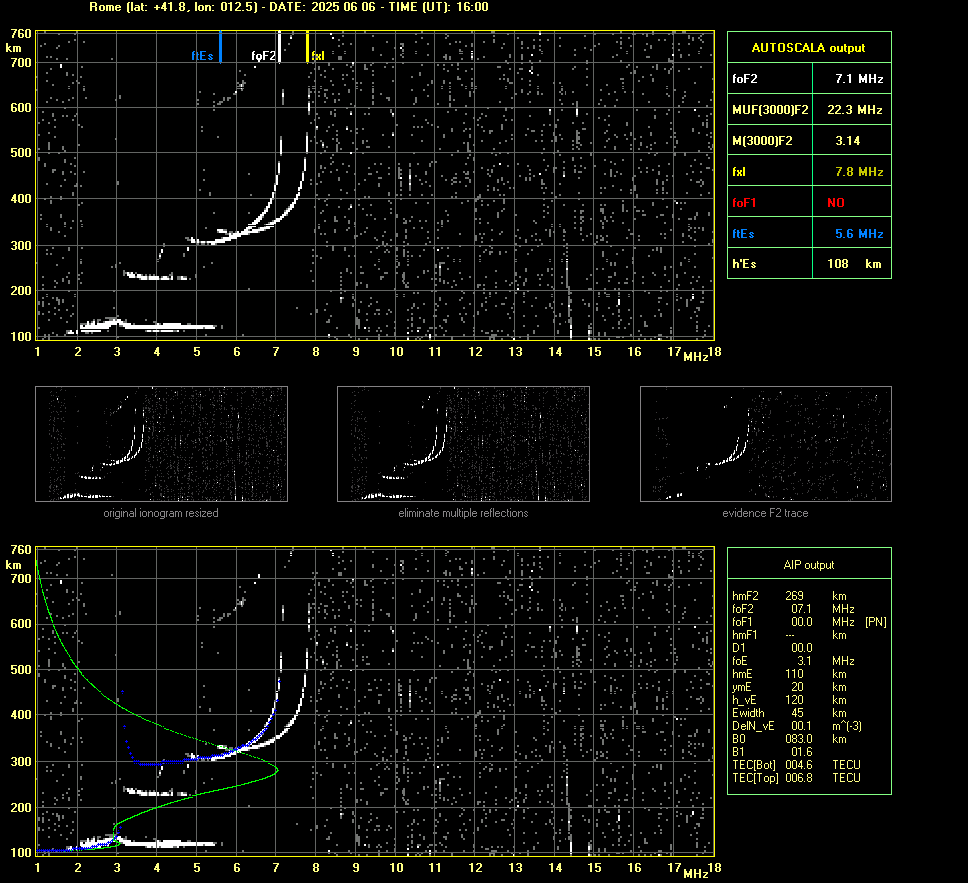This screenshot has height=883, width=968.
Task: Select the B0 value '083.0' in AIP output
Action: pos(799,739)
